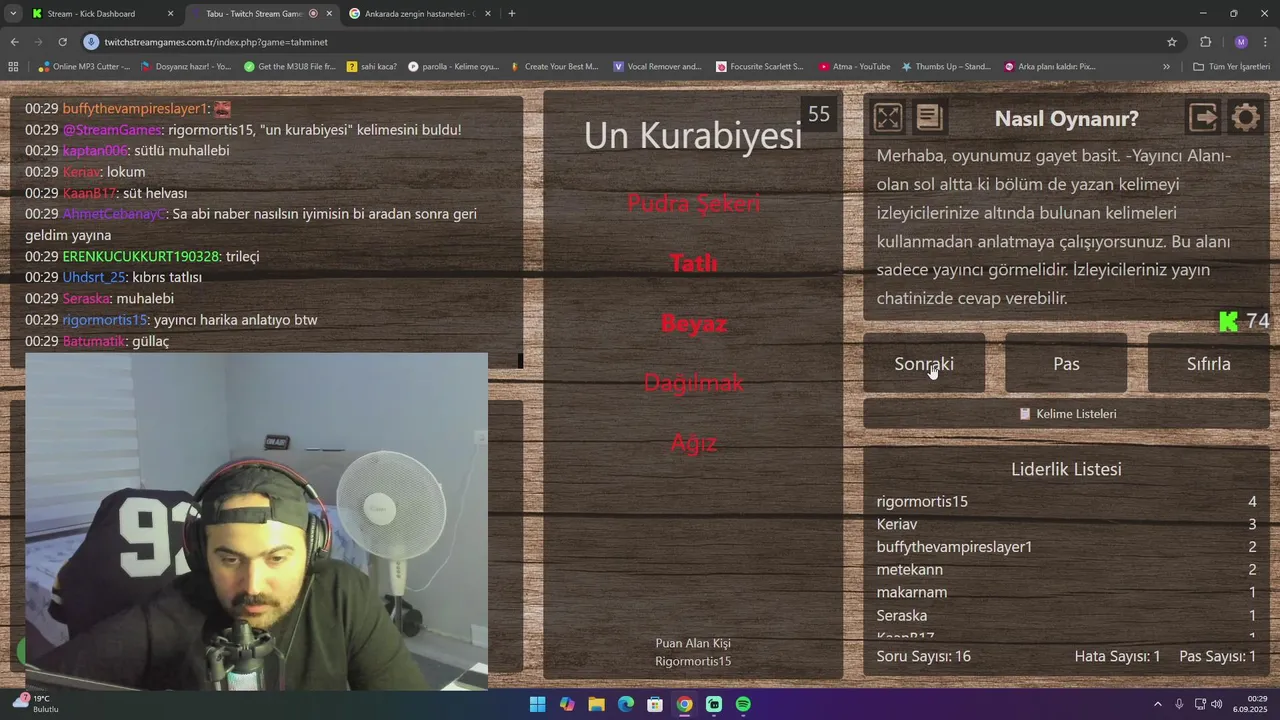Open File Explorer from the taskbar
This screenshot has height=720, width=1280.
click(596, 704)
